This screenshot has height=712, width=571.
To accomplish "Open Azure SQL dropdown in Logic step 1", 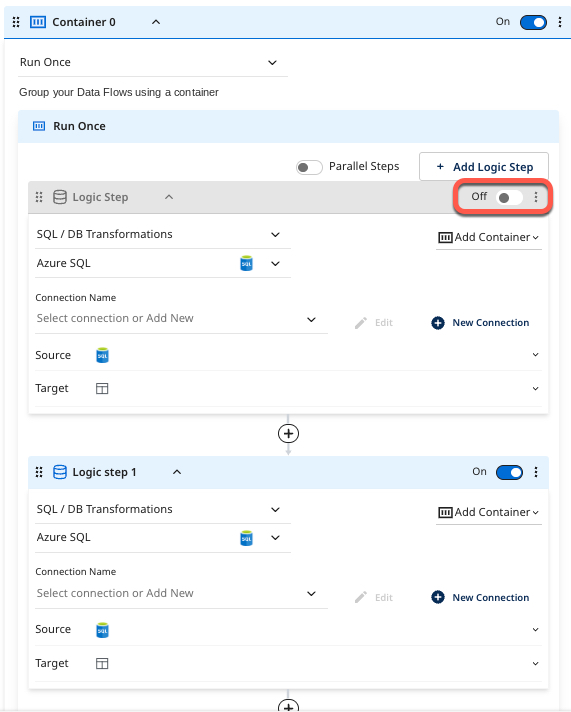I will [163, 538].
